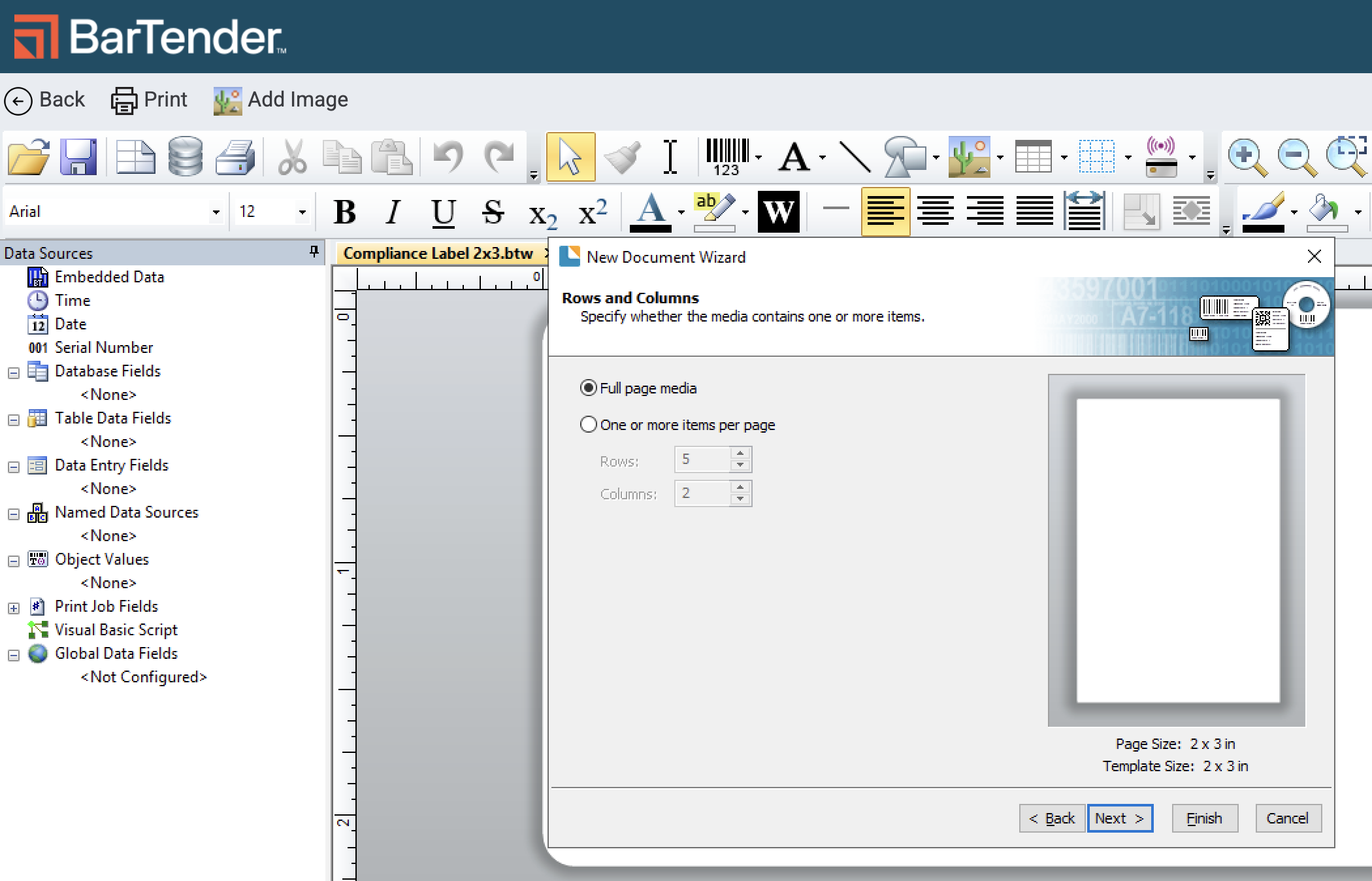Click Add Image in top bar

(281, 100)
